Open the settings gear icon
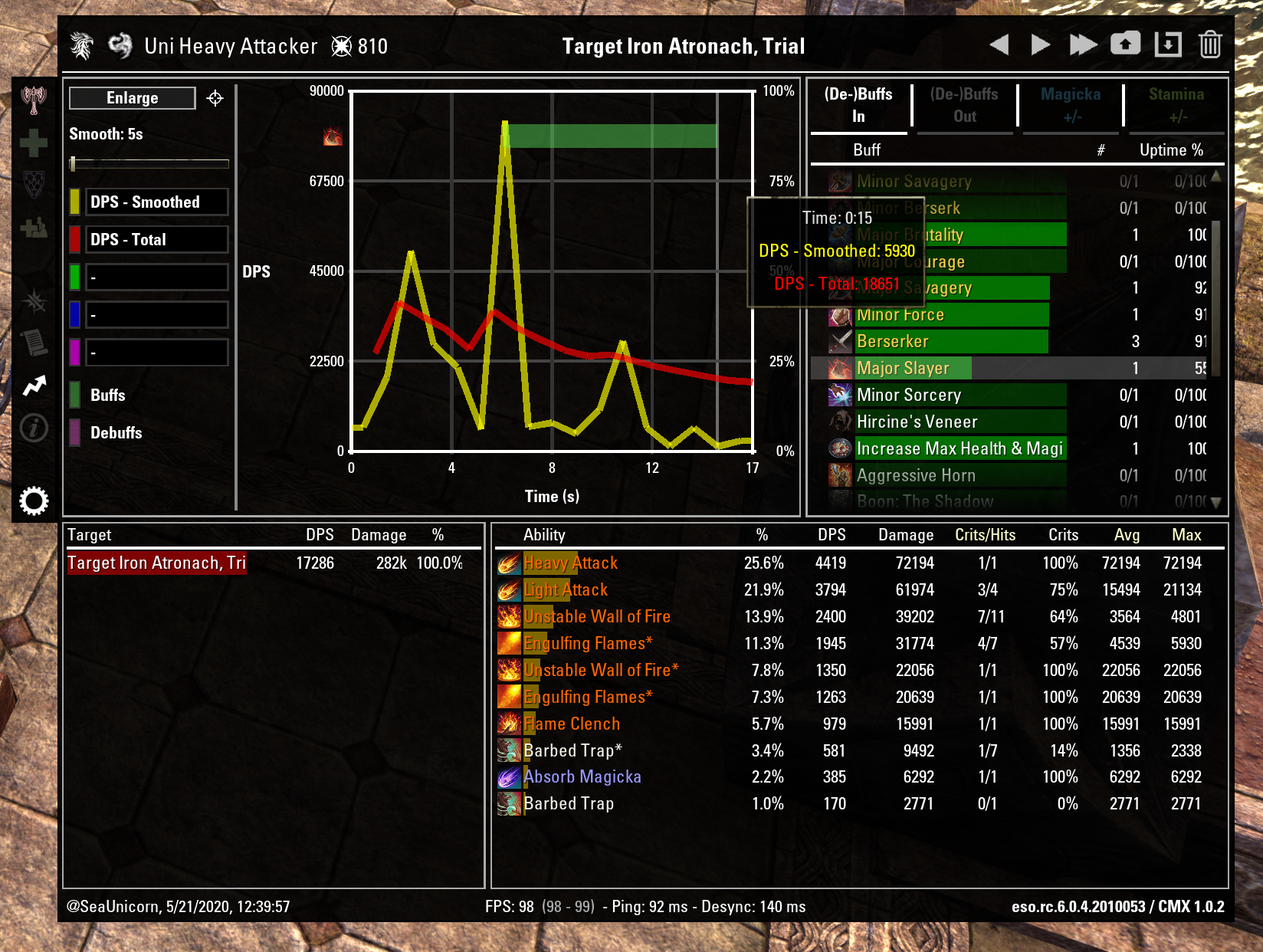This screenshot has height=952, width=1263. tap(34, 501)
